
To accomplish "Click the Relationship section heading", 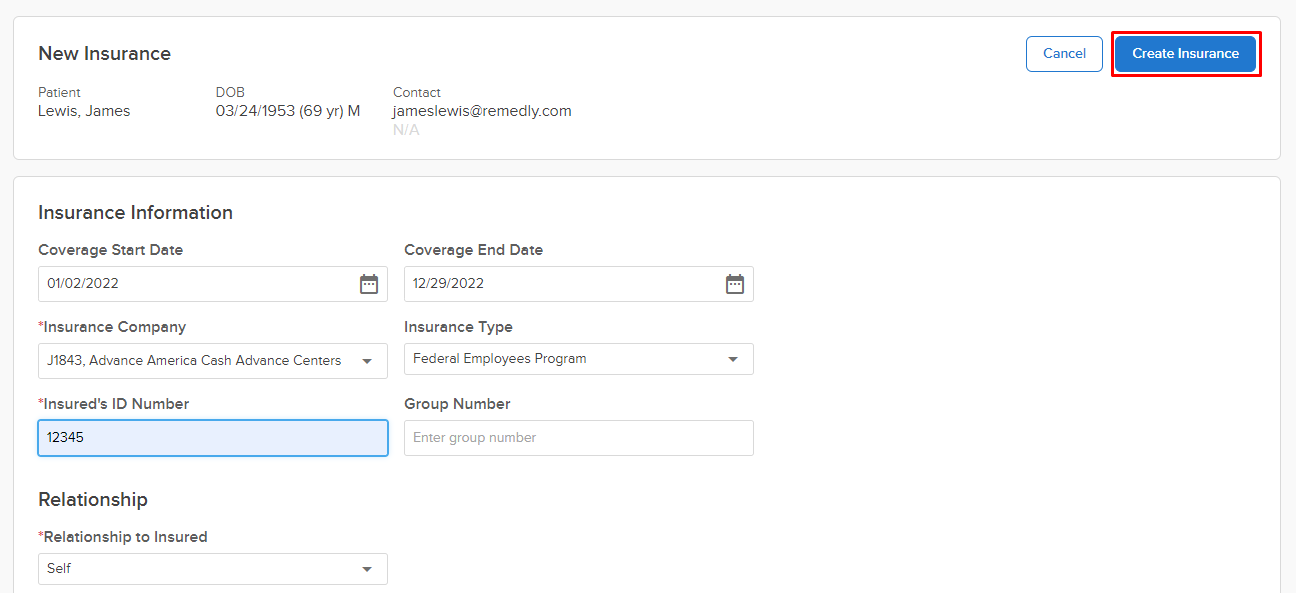I will tap(93, 500).
